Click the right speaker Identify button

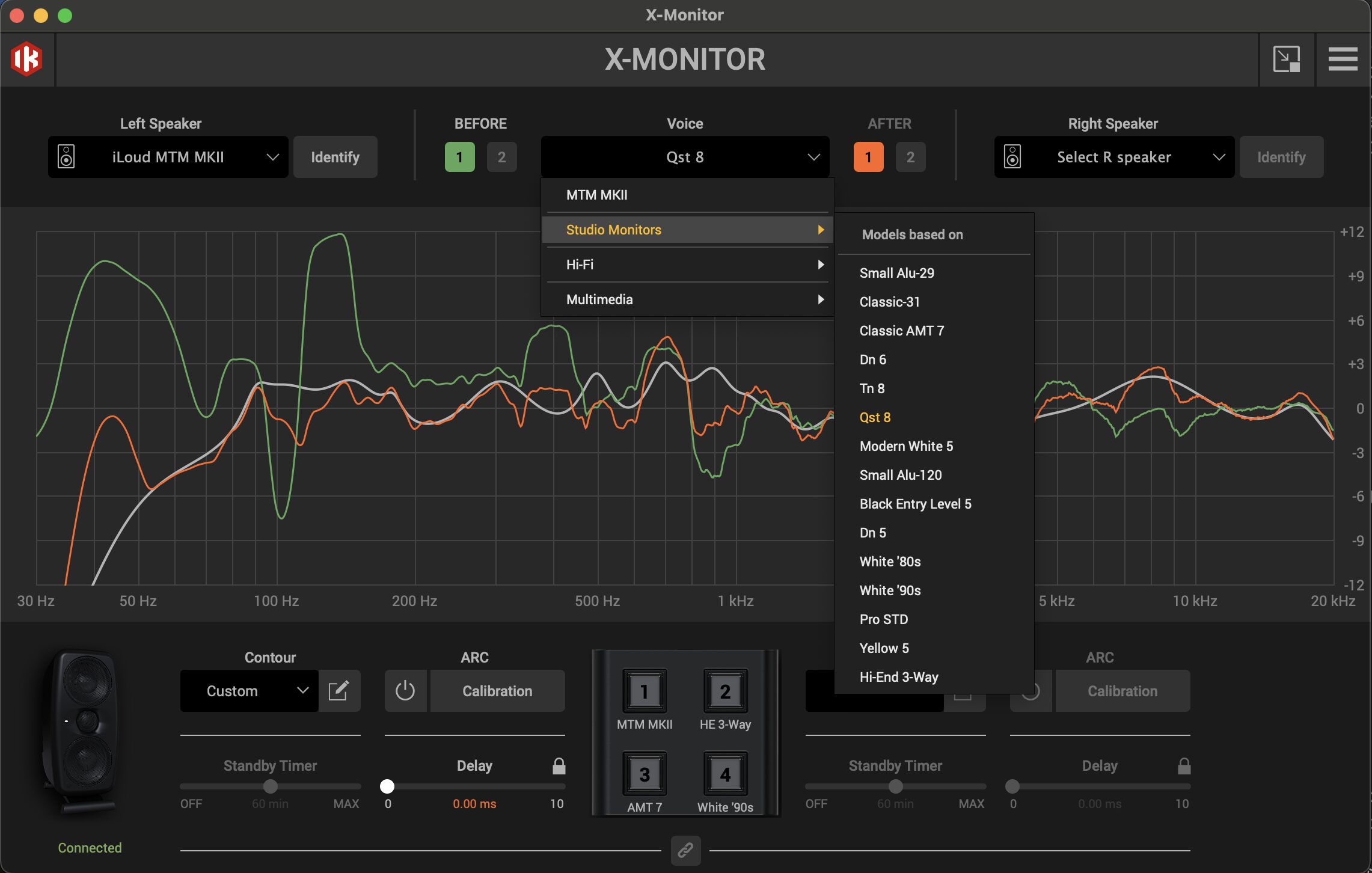[x=1282, y=157]
